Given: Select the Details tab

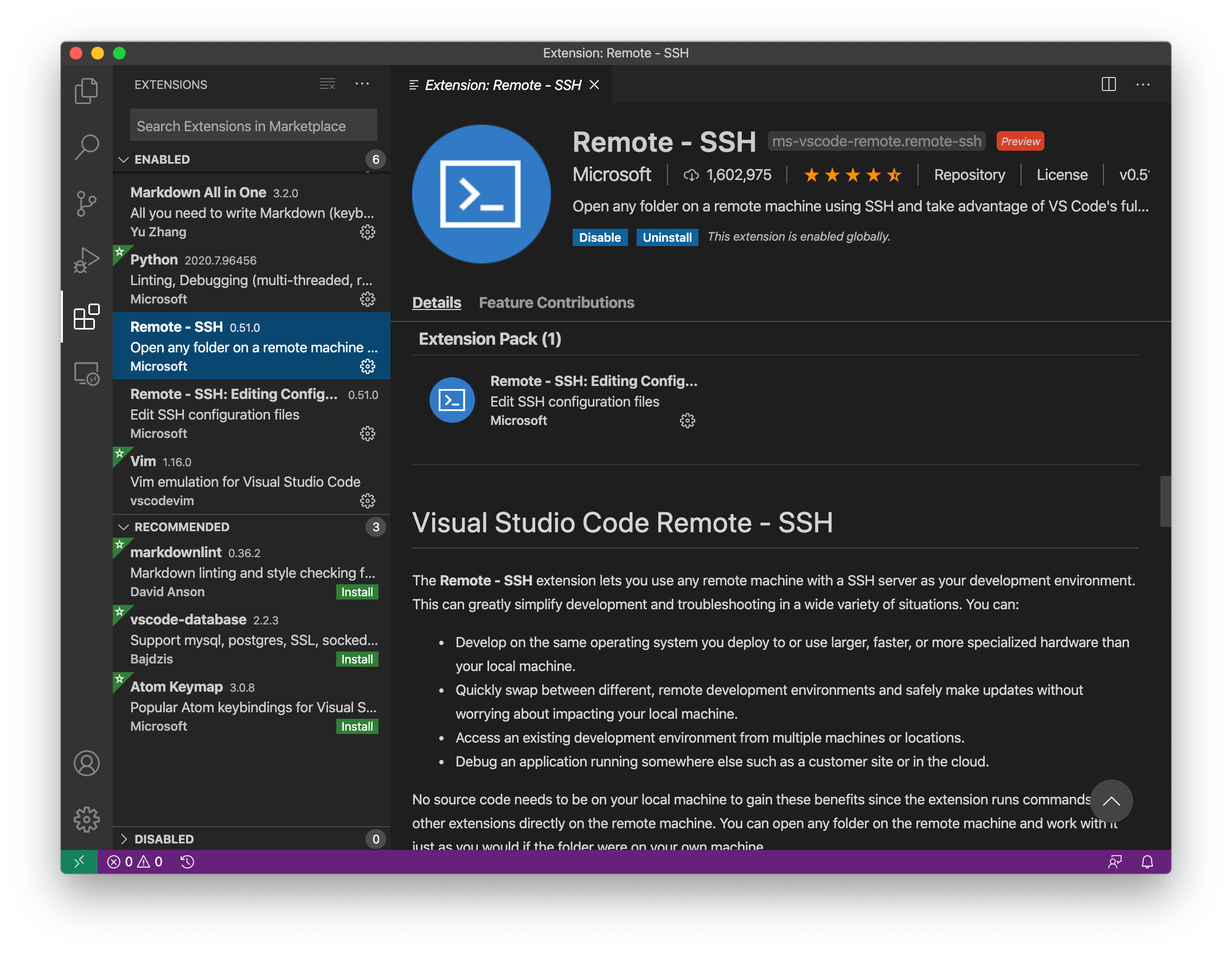Looking at the screenshot, I should 436,303.
